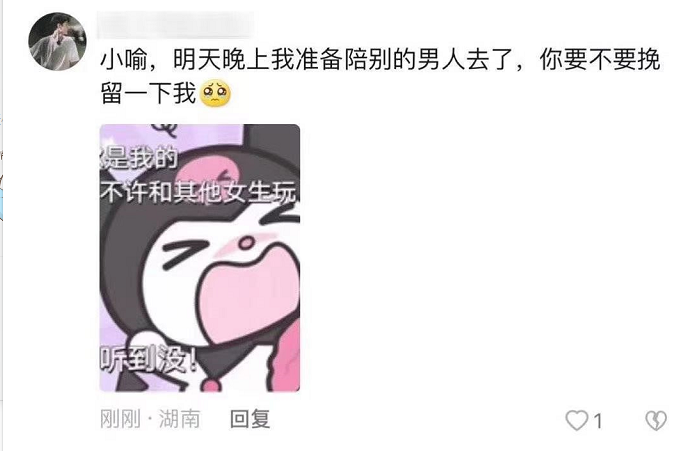
Task: Select the comment's first text line
Action: point(380,60)
